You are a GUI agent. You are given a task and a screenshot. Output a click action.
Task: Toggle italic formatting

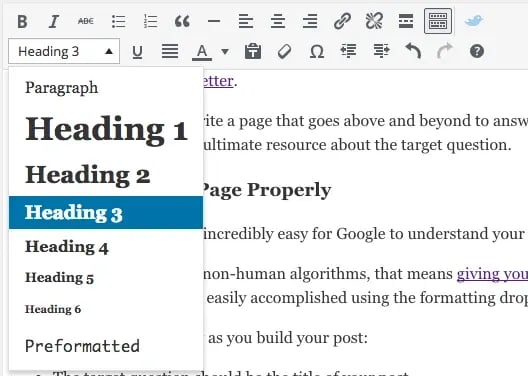(x=54, y=22)
